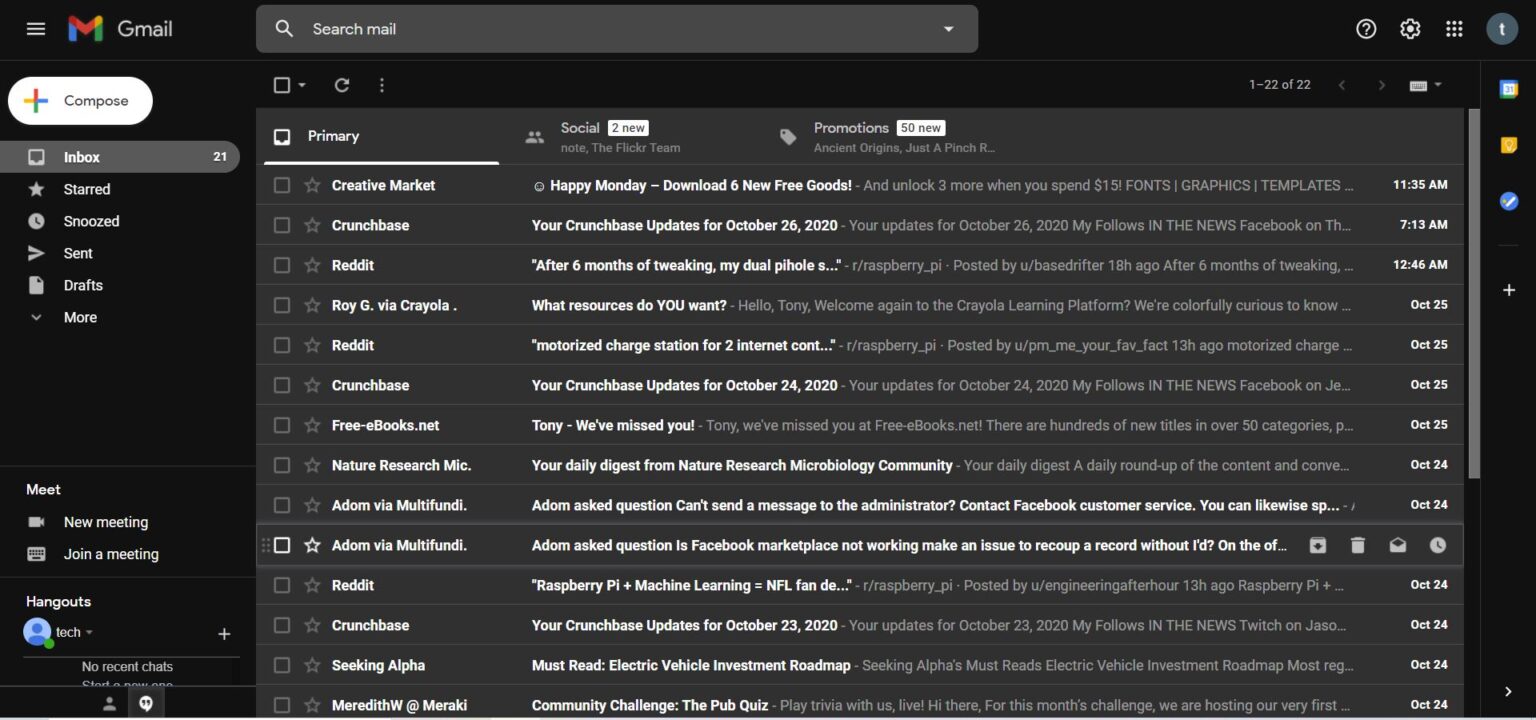The width and height of the screenshot is (1536, 720).
Task: Start a New meeting in Meet
Action: [x=106, y=521]
